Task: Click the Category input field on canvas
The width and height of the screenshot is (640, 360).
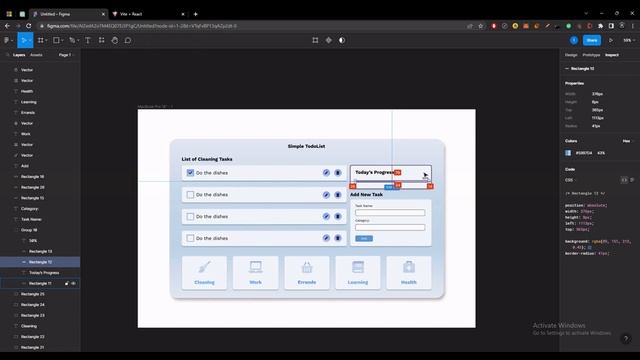Action: 390,227
